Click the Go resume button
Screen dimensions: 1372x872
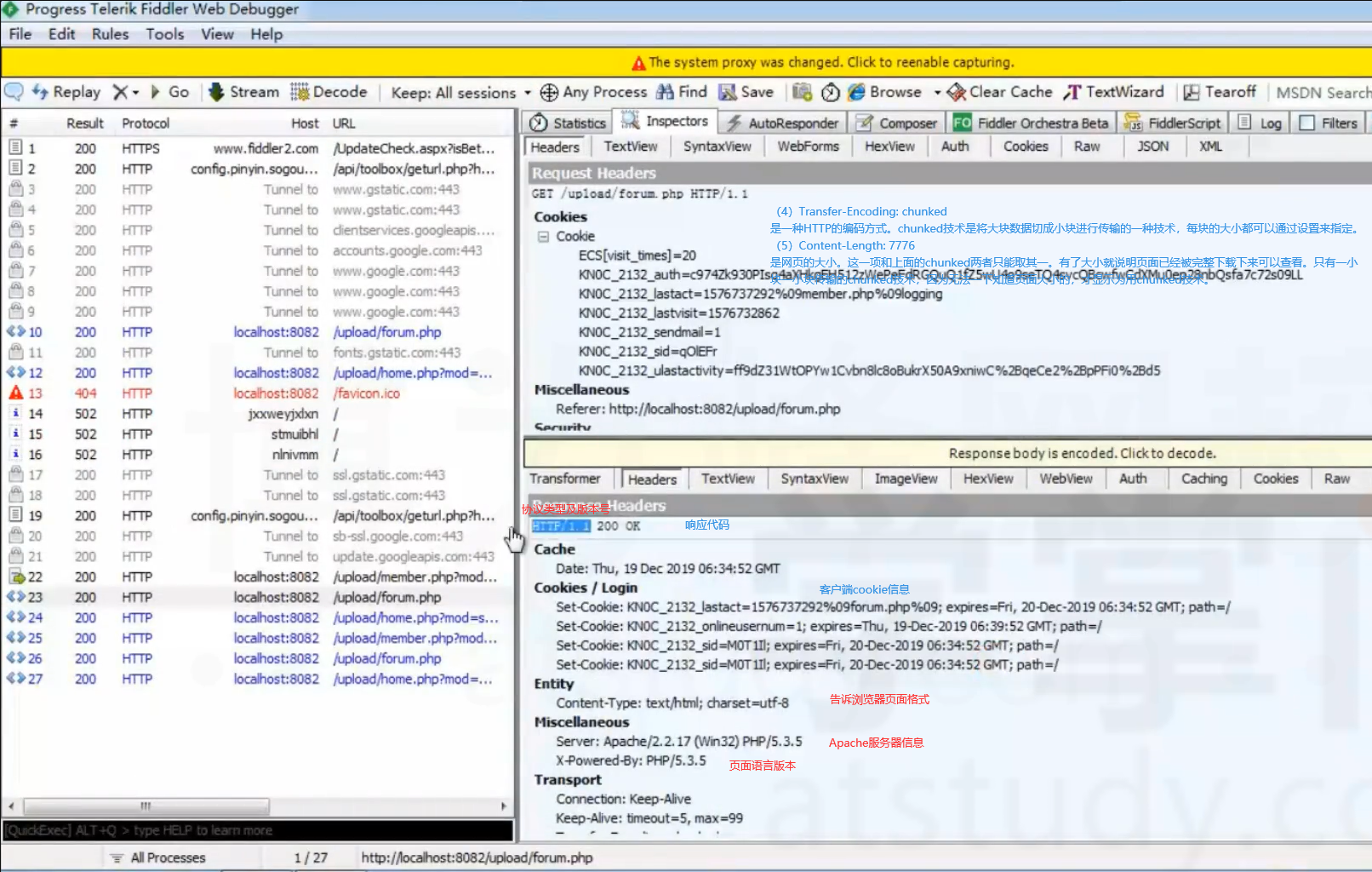[x=169, y=92]
